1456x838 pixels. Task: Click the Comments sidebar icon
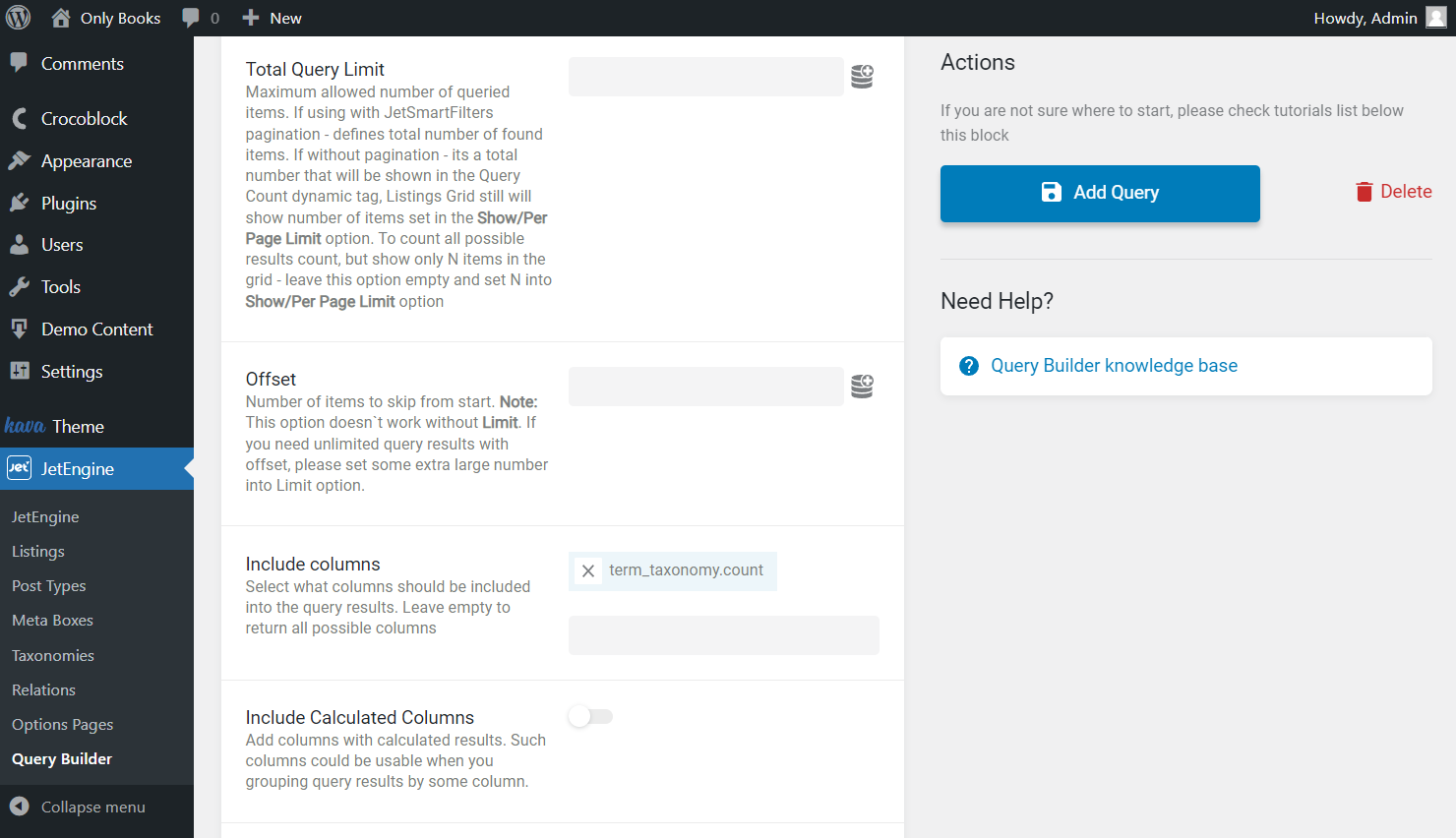click(19, 63)
